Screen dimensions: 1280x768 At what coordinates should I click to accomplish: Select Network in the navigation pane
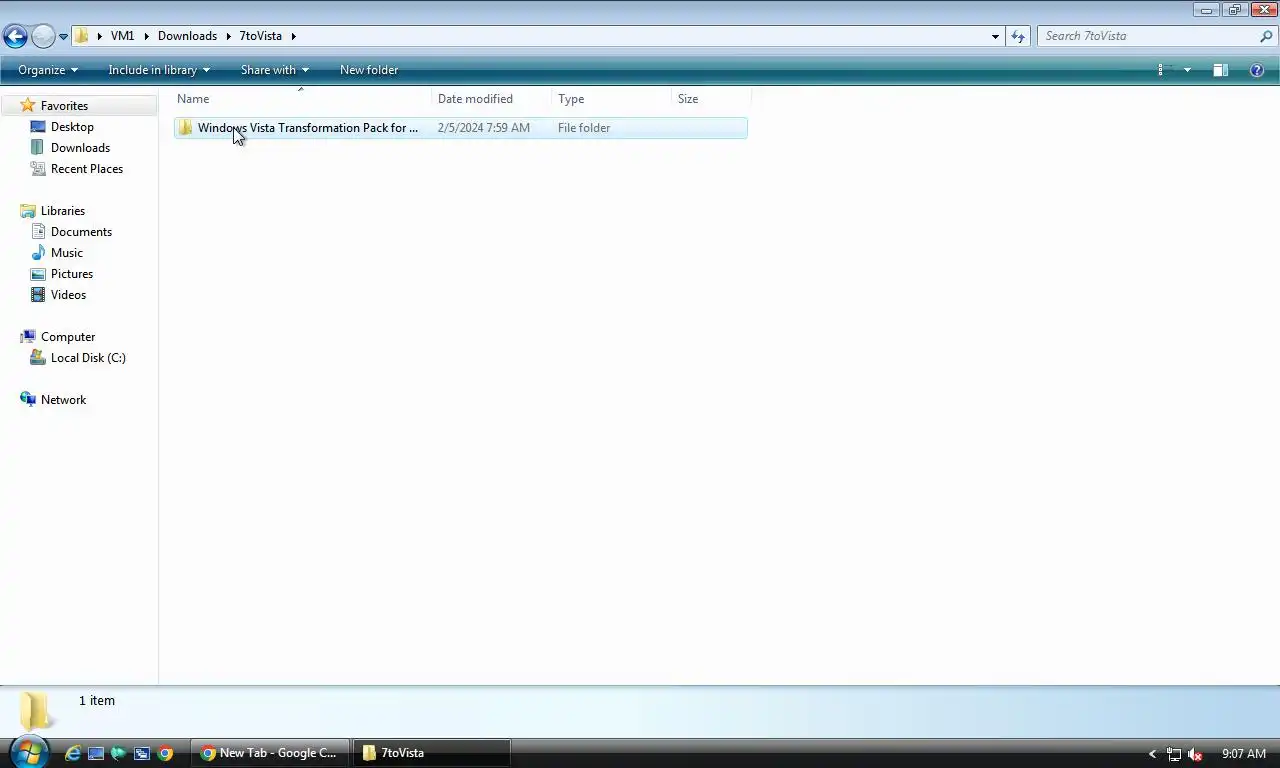(x=63, y=400)
